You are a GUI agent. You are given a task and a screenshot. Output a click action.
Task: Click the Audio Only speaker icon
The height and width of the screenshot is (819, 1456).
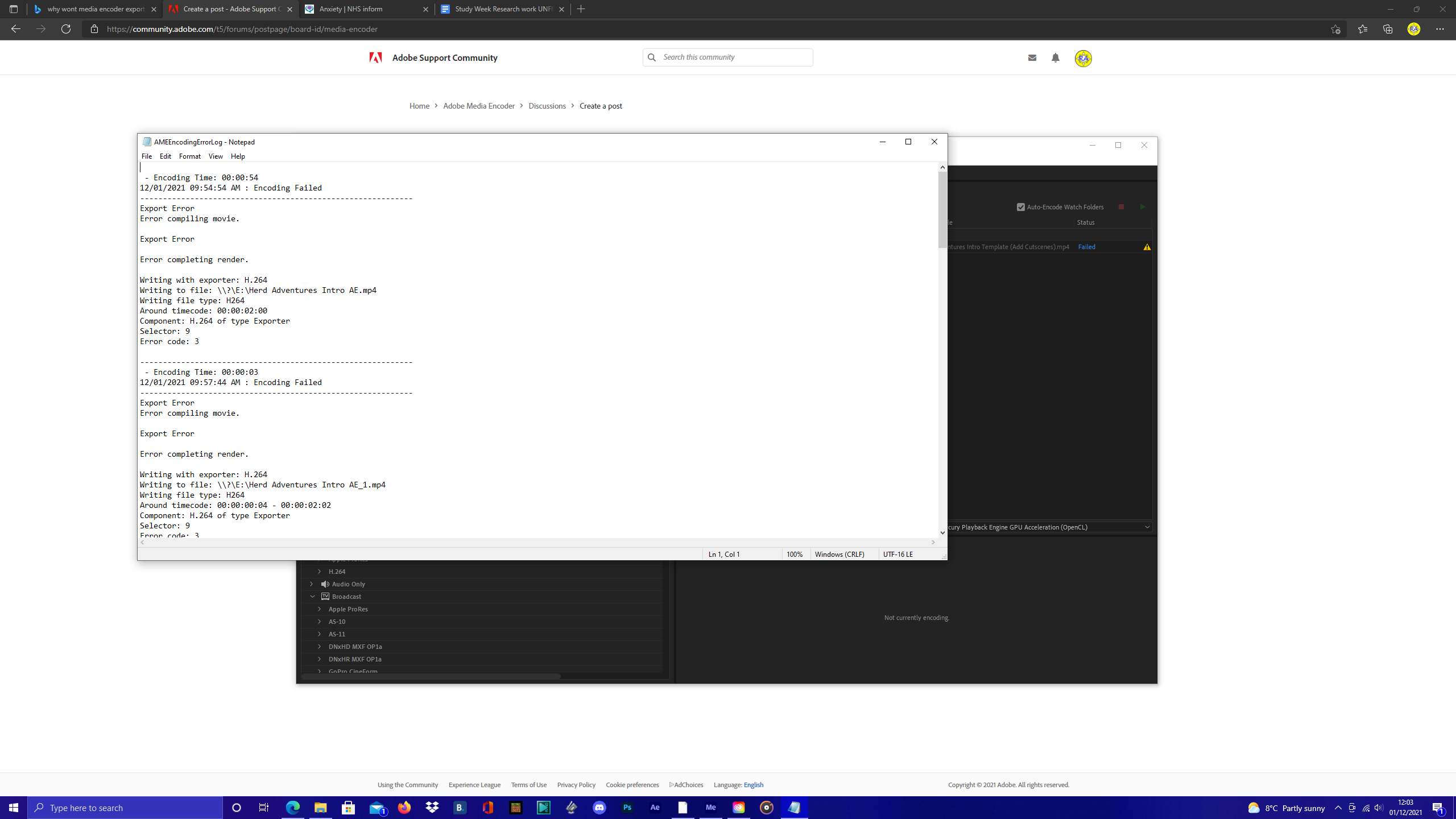pos(325,584)
